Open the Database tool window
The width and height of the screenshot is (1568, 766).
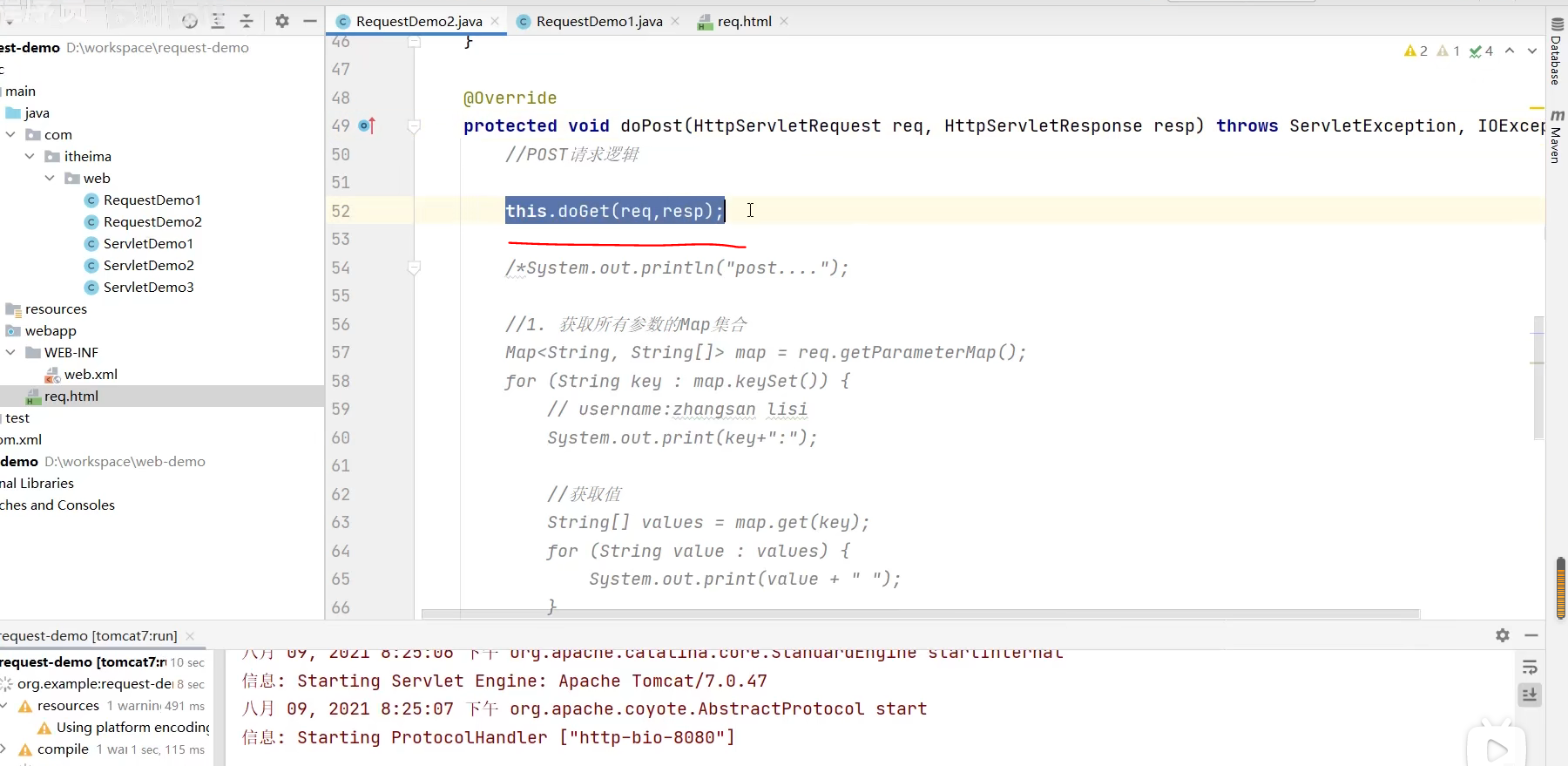(1557, 52)
